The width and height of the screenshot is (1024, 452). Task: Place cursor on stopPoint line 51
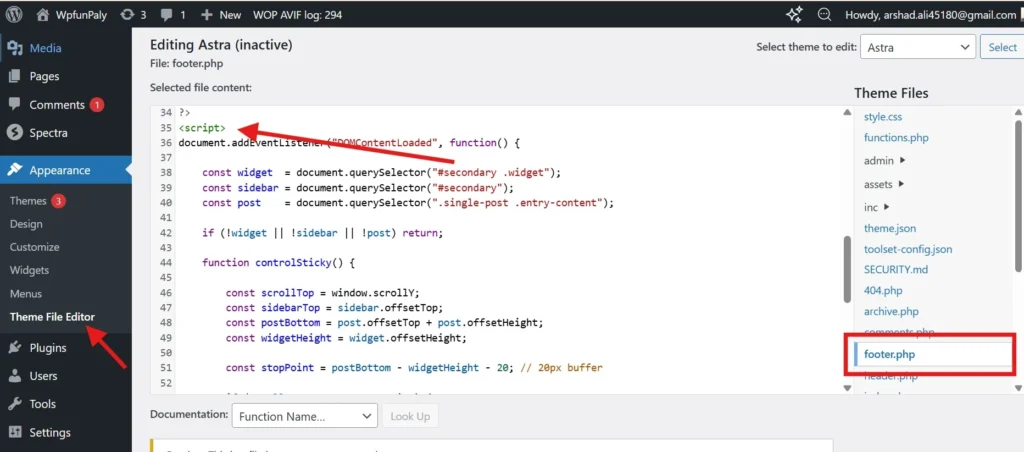pyautogui.click(x=414, y=368)
